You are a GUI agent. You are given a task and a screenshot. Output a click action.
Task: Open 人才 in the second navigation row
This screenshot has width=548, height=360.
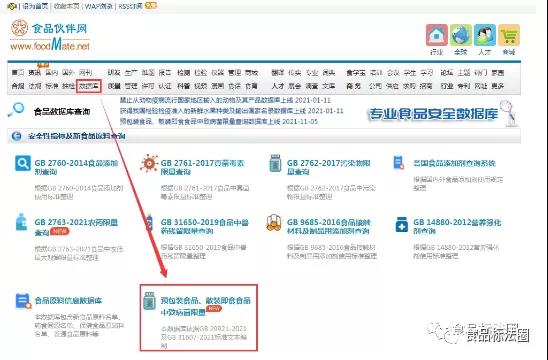278,86
